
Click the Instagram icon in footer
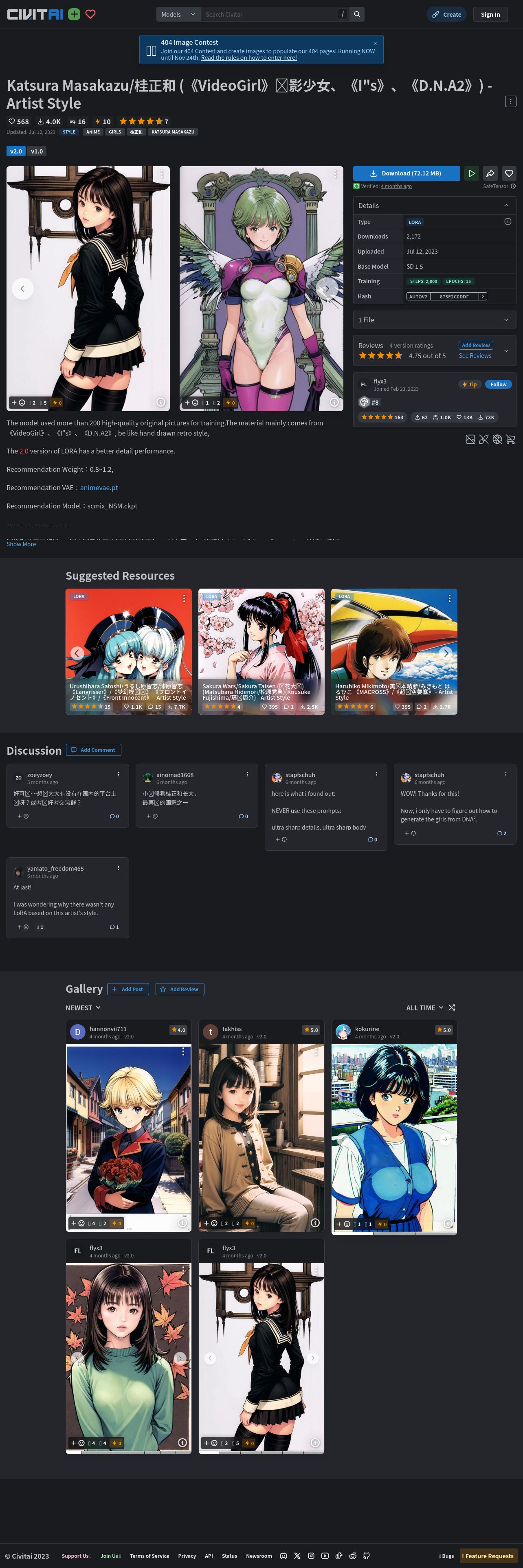311,1556
